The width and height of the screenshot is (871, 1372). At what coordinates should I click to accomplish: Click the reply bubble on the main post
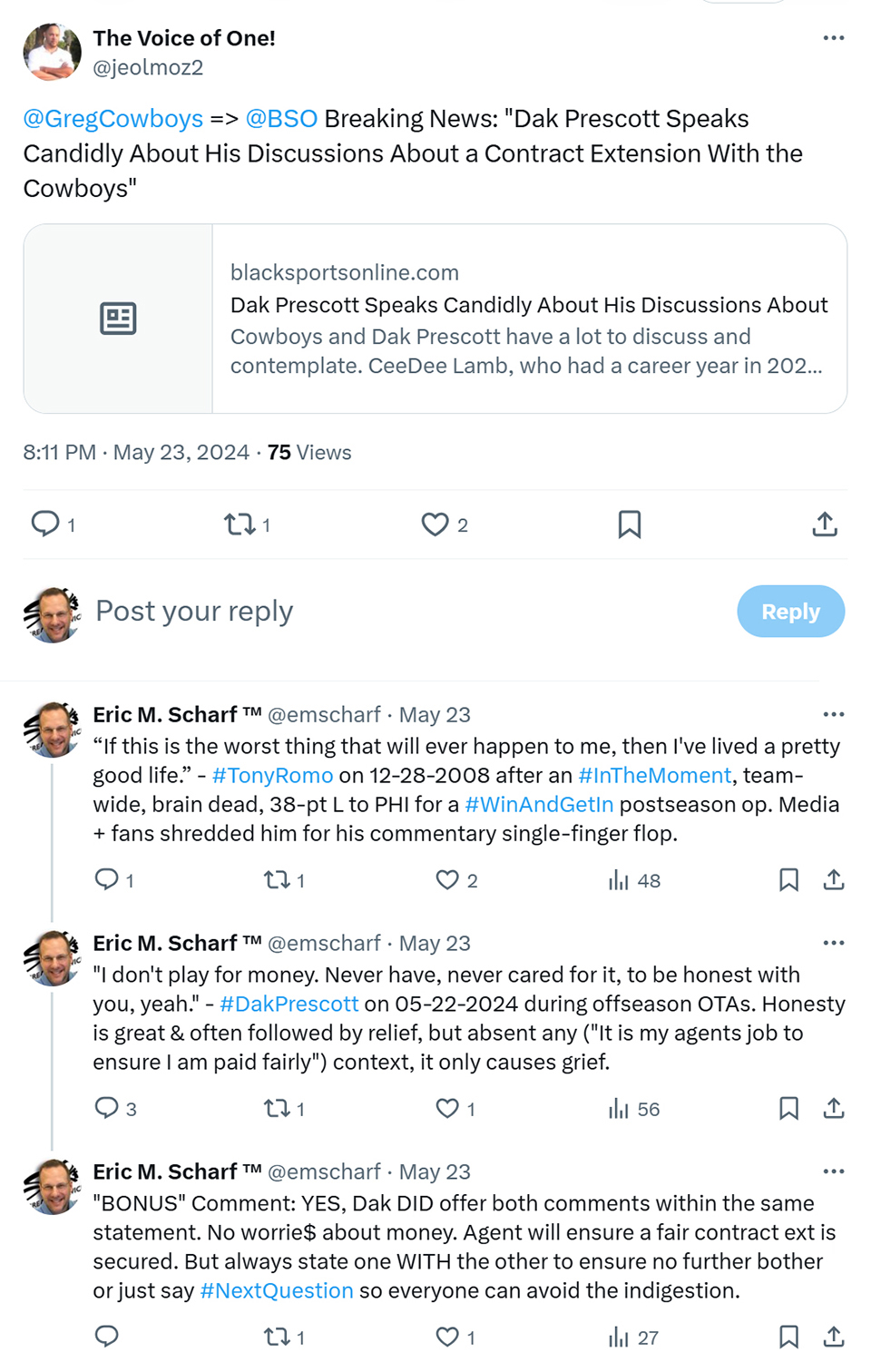pyautogui.click(x=45, y=524)
